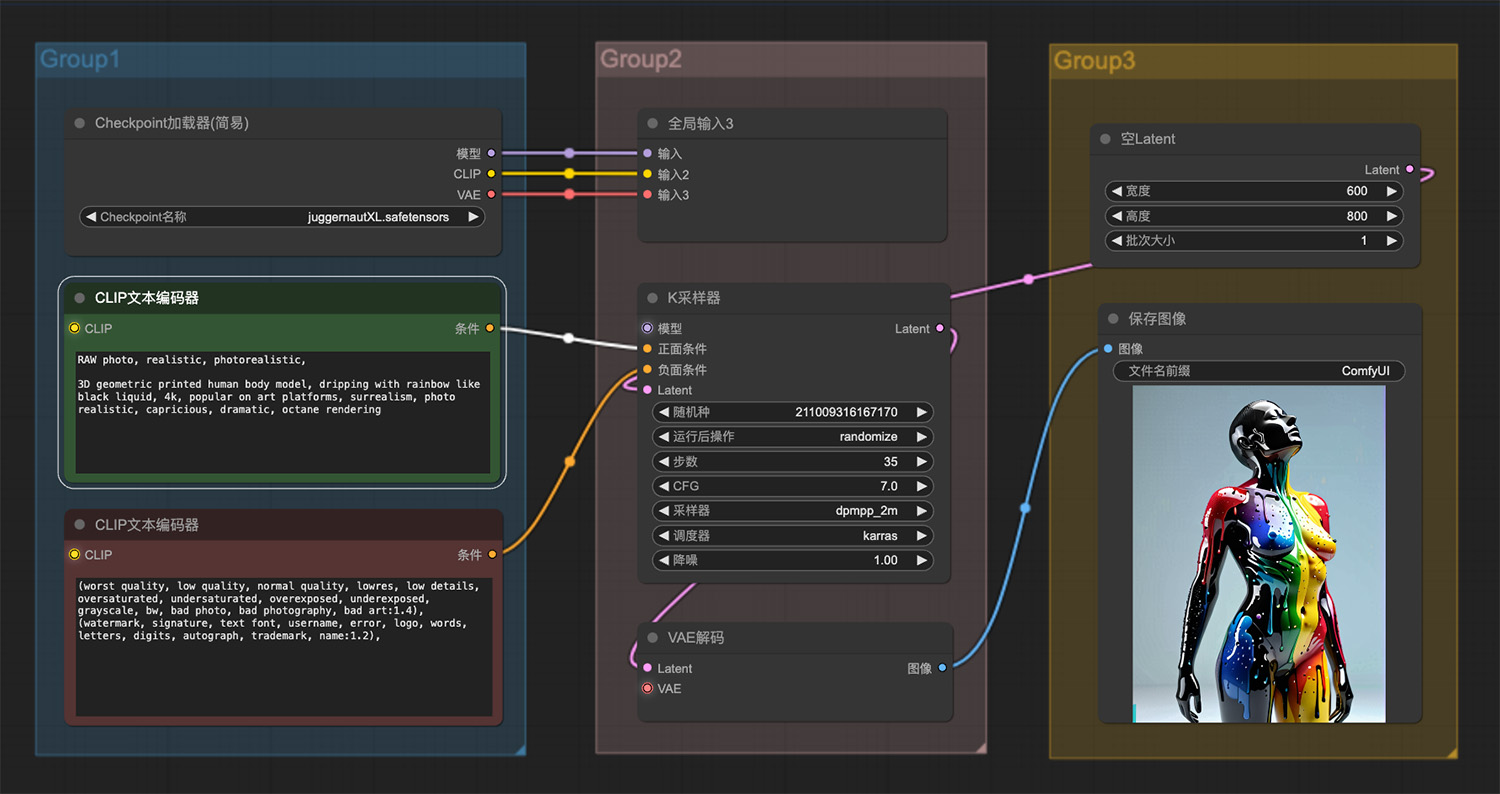Click the CLIP input port on red text encoder
The height and width of the screenshot is (794, 1500).
[74, 555]
